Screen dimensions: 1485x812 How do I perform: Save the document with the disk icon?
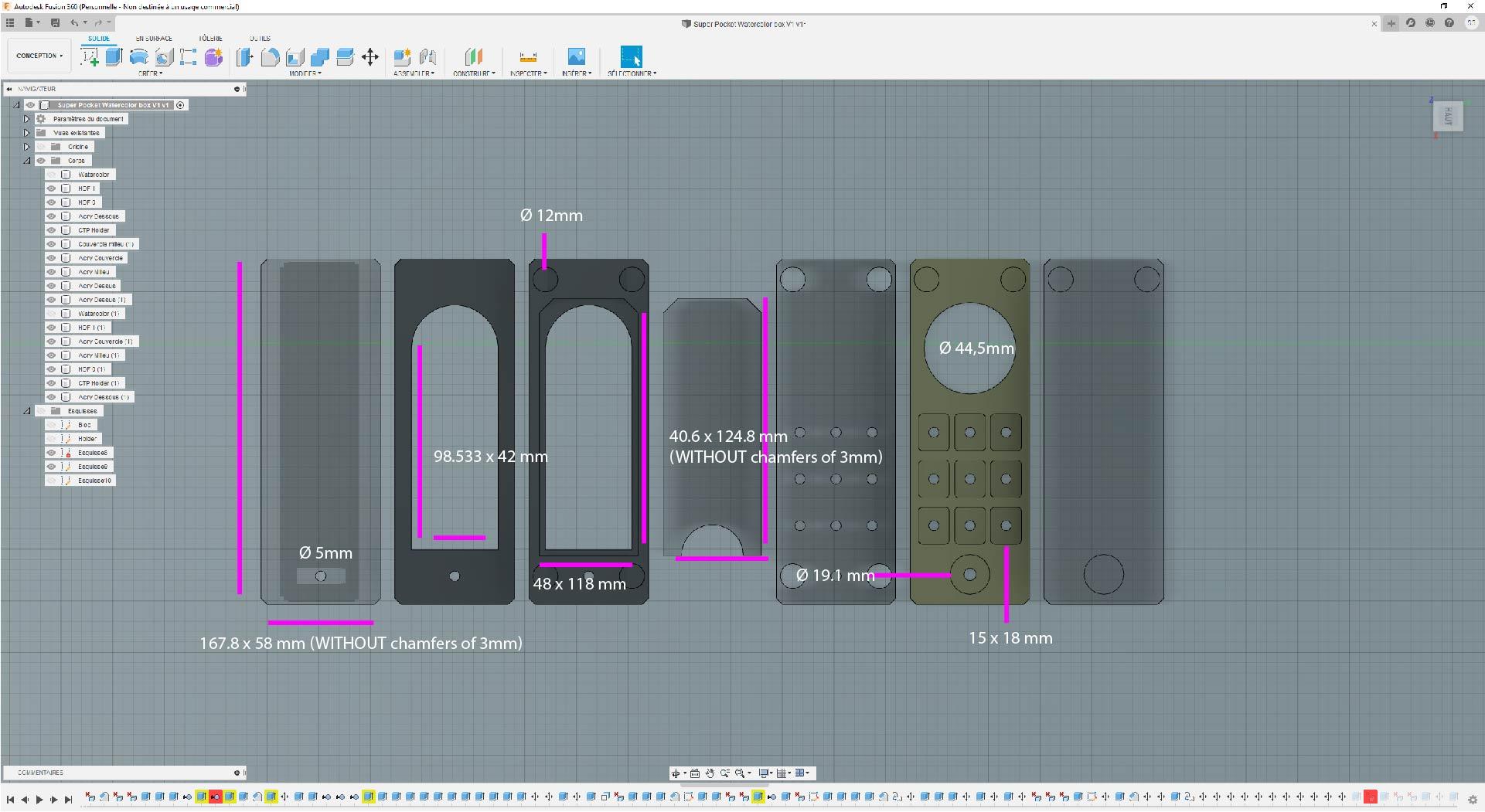tap(55, 23)
